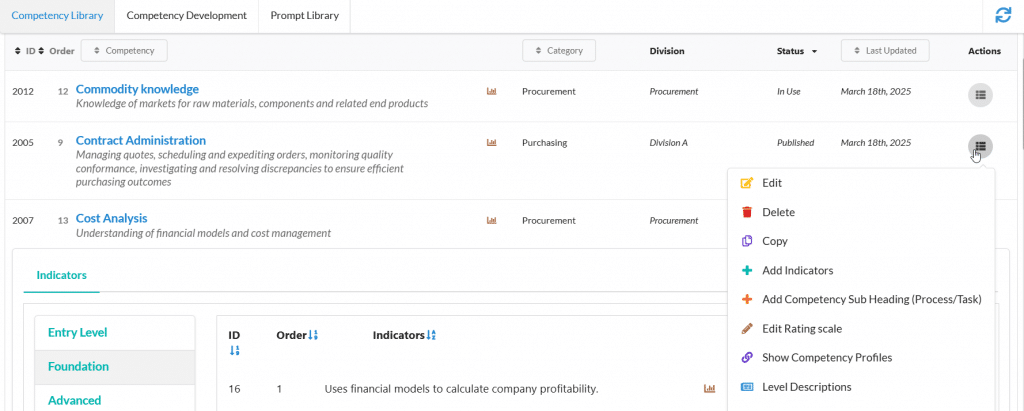Select the Indicators tab
Screen dimensions: 1024x411
(x=61, y=275)
